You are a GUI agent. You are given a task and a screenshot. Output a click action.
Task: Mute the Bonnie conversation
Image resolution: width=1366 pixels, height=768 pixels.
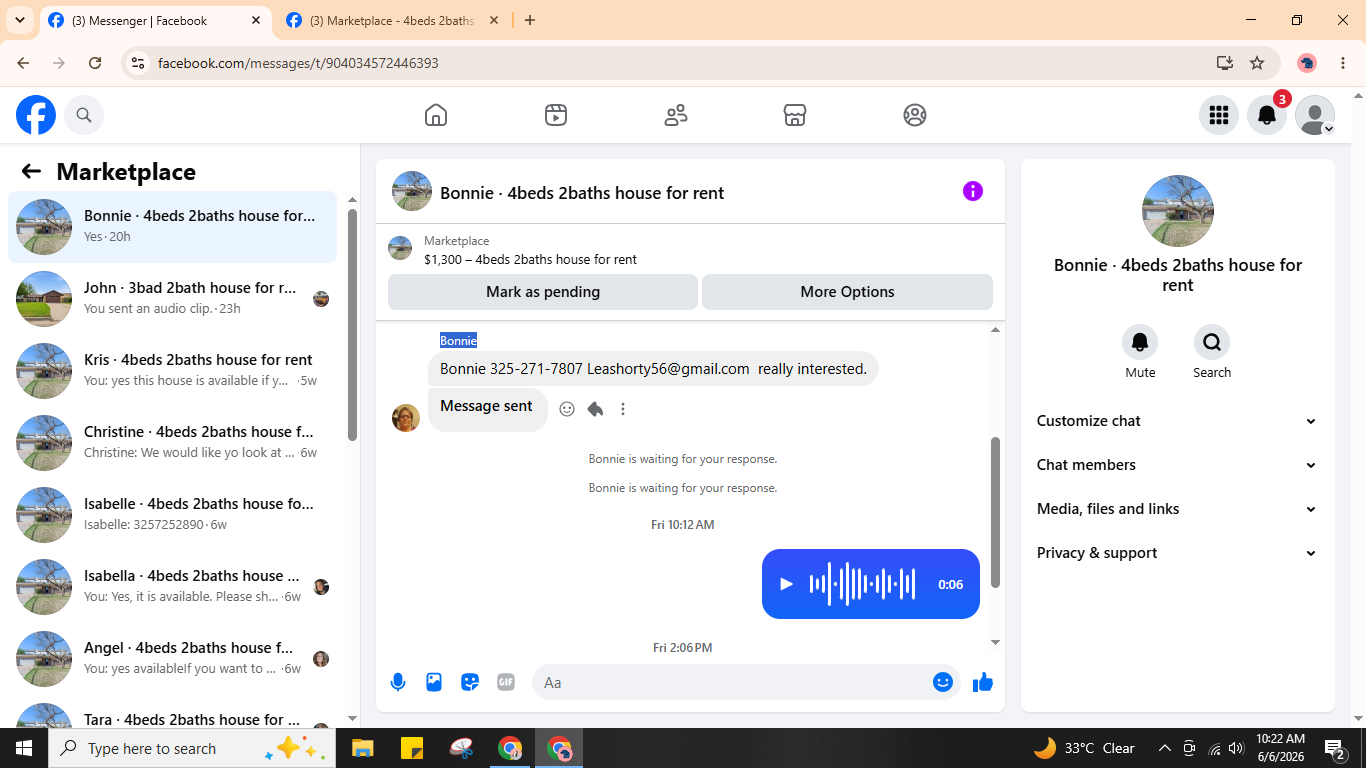[x=1140, y=343]
